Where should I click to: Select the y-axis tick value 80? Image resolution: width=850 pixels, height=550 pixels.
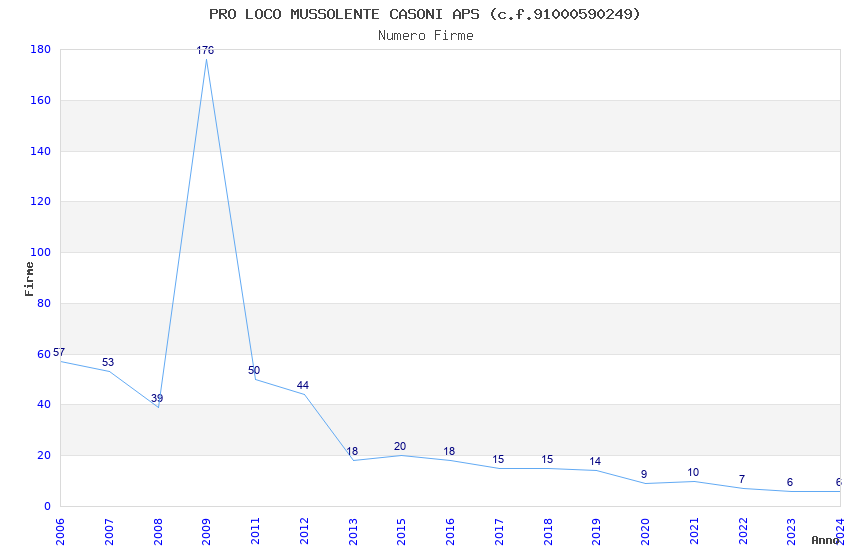[x=44, y=303]
